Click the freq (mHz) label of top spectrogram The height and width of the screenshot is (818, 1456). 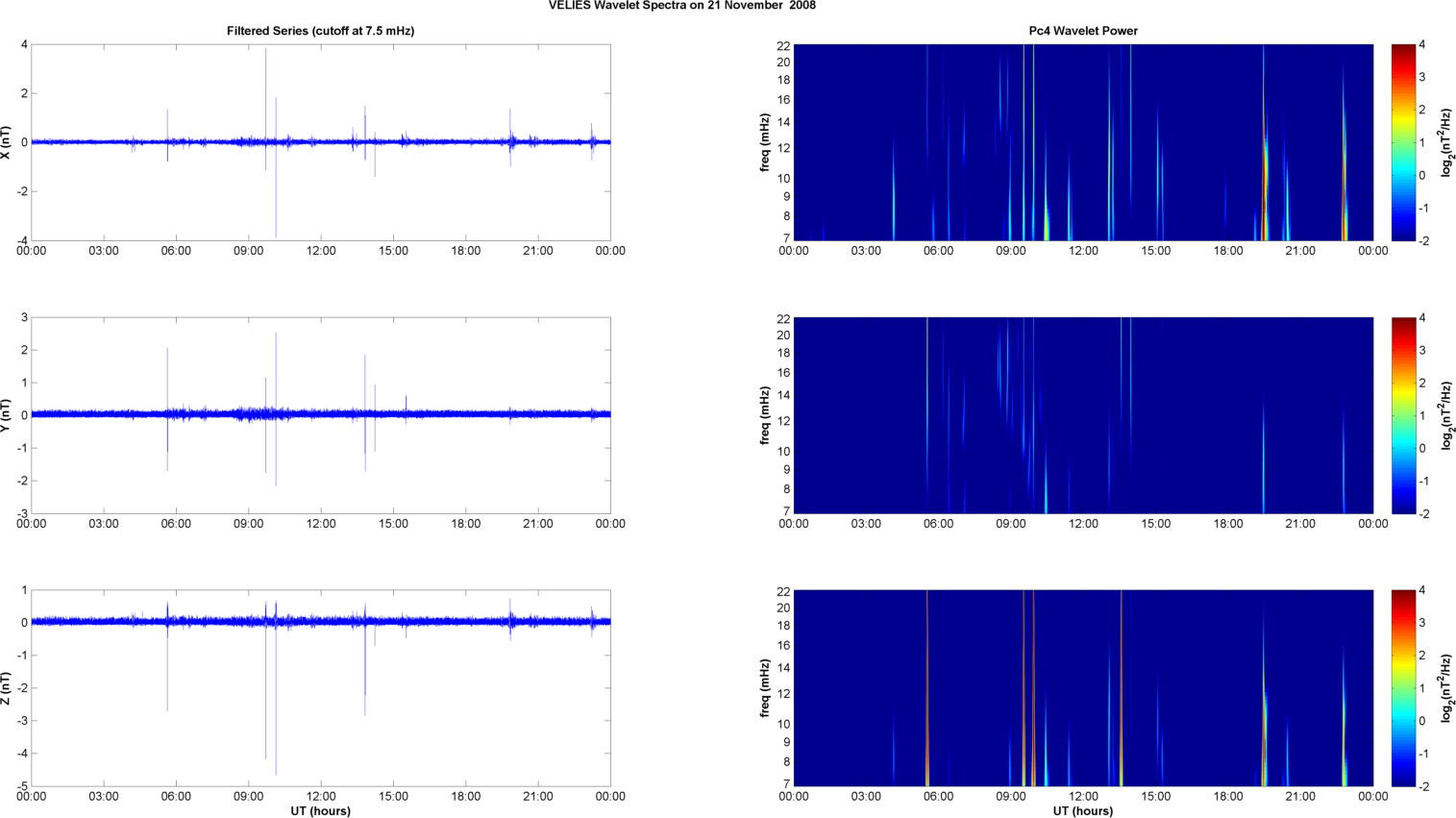click(x=765, y=142)
